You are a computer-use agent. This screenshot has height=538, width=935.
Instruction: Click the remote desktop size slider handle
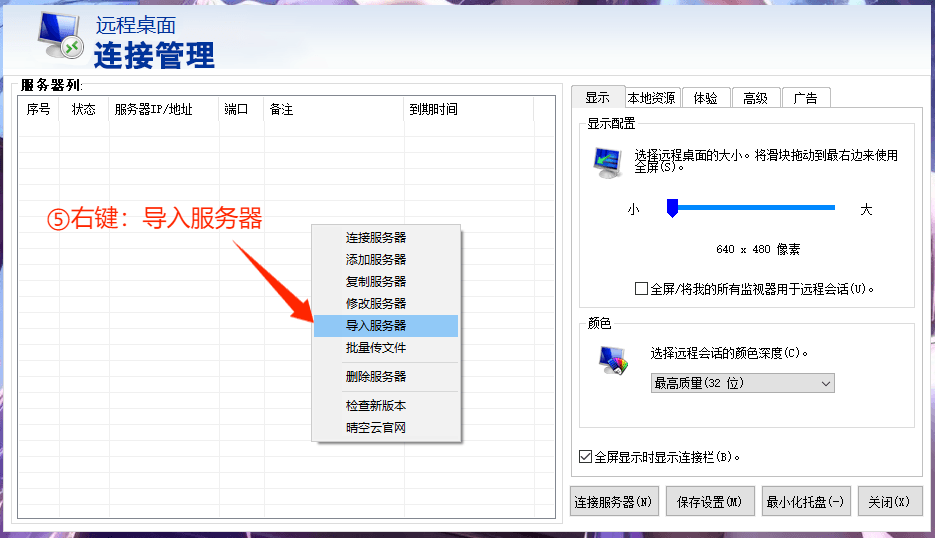pos(673,208)
